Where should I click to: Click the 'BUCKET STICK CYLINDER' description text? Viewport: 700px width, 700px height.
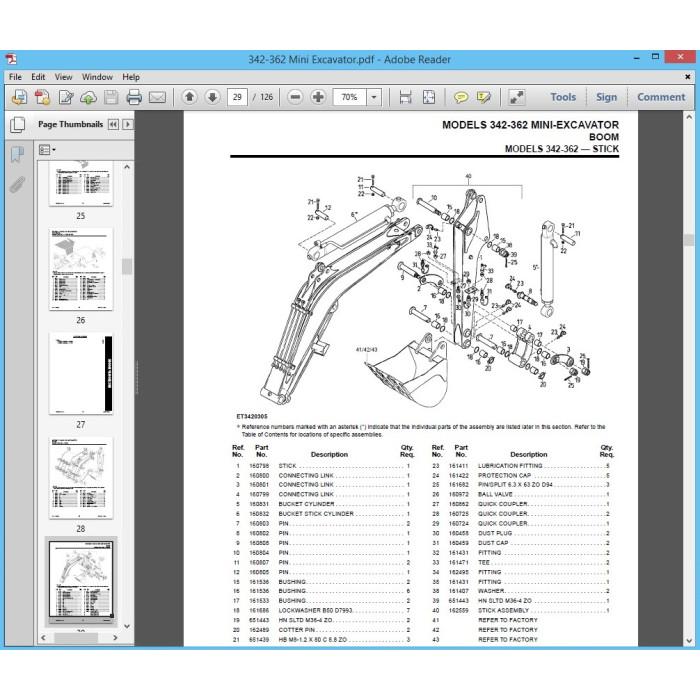(x=316, y=513)
